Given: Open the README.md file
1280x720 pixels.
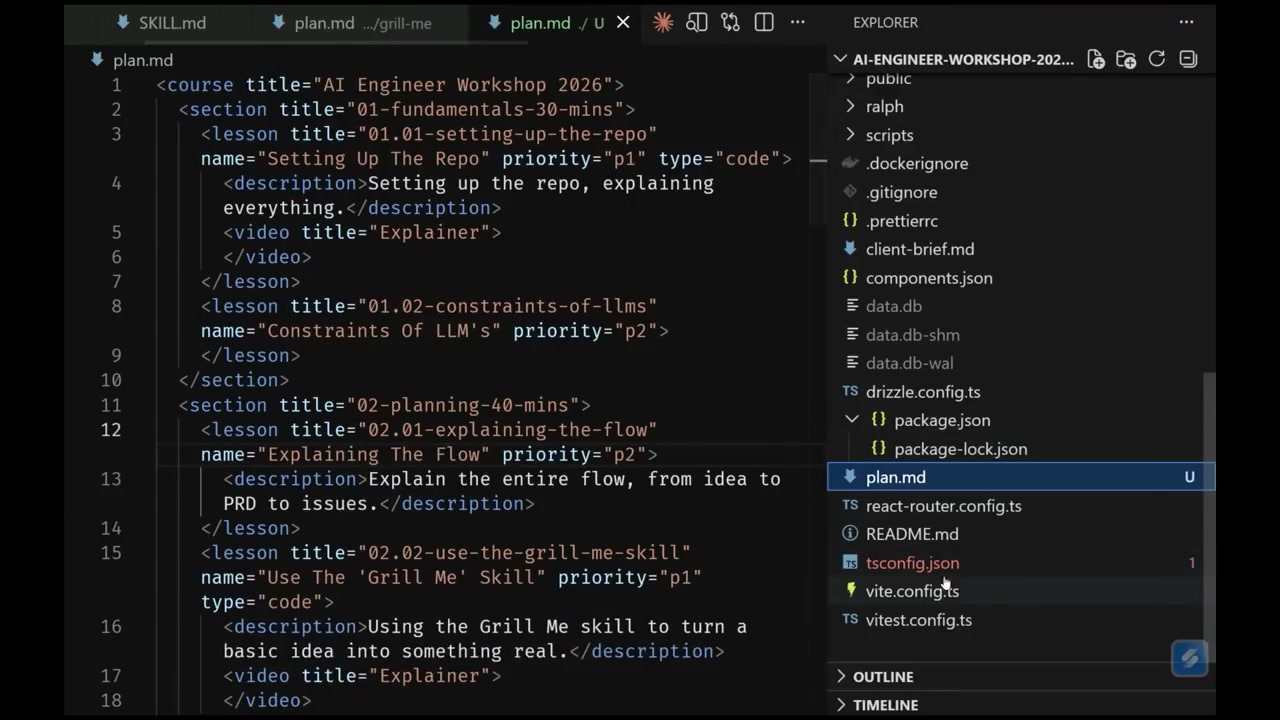Looking at the screenshot, I should click(911, 534).
